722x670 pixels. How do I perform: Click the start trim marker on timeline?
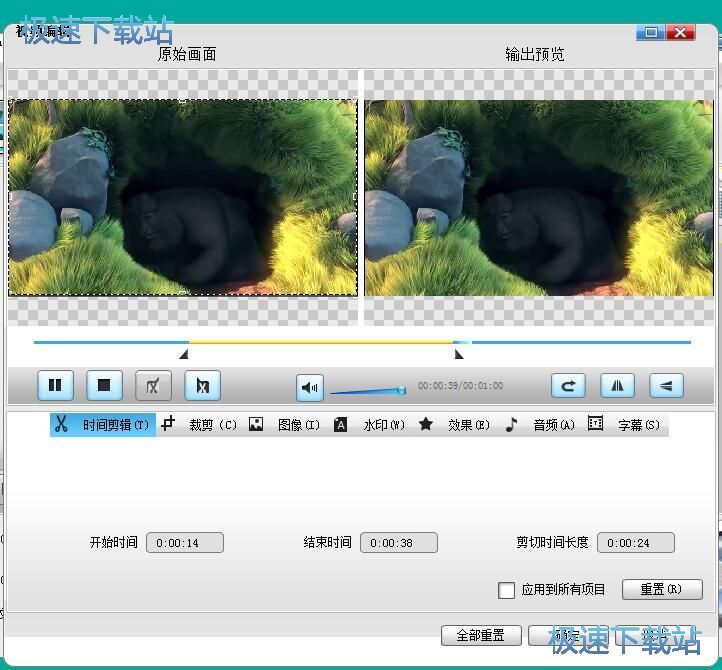[x=184, y=354]
